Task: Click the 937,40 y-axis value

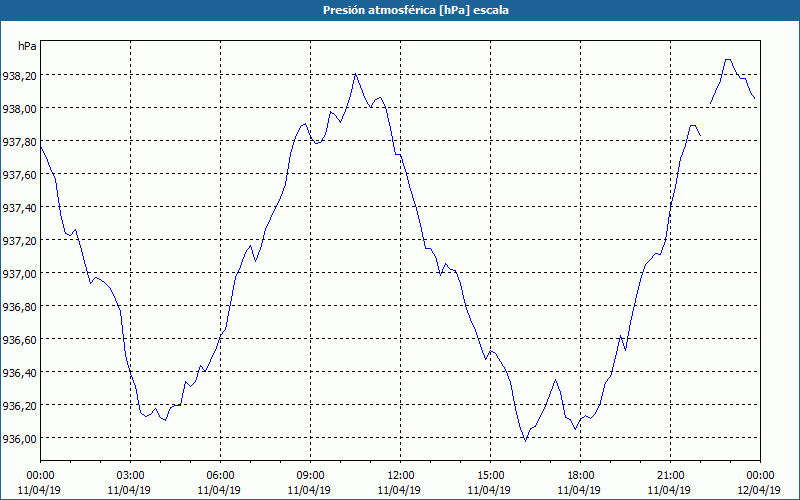Action: coord(19,207)
